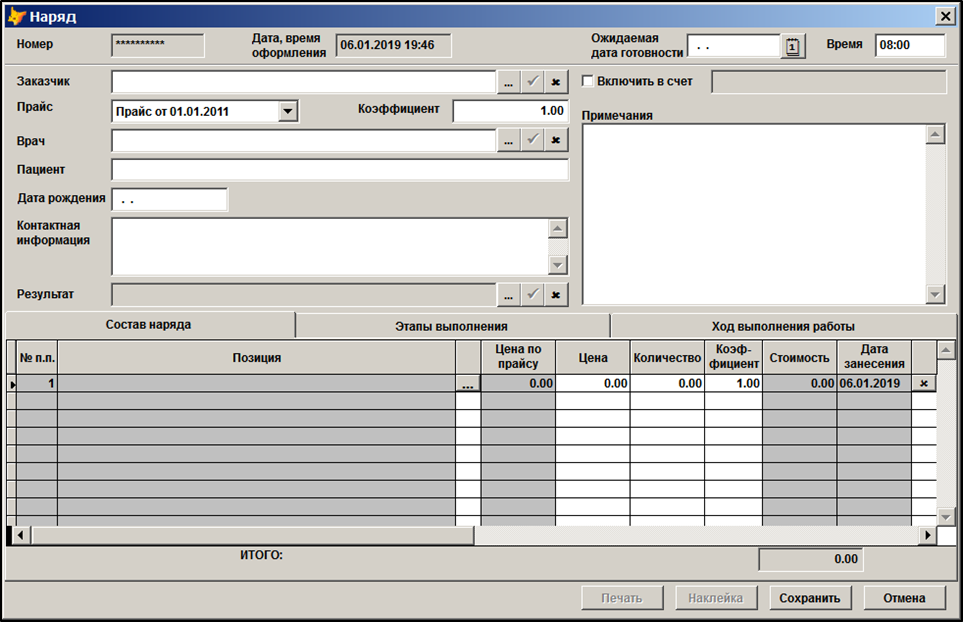The height and width of the screenshot is (622, 963).
Task: Switch to Этапы выполнения tab
Action: pos(452,326)
